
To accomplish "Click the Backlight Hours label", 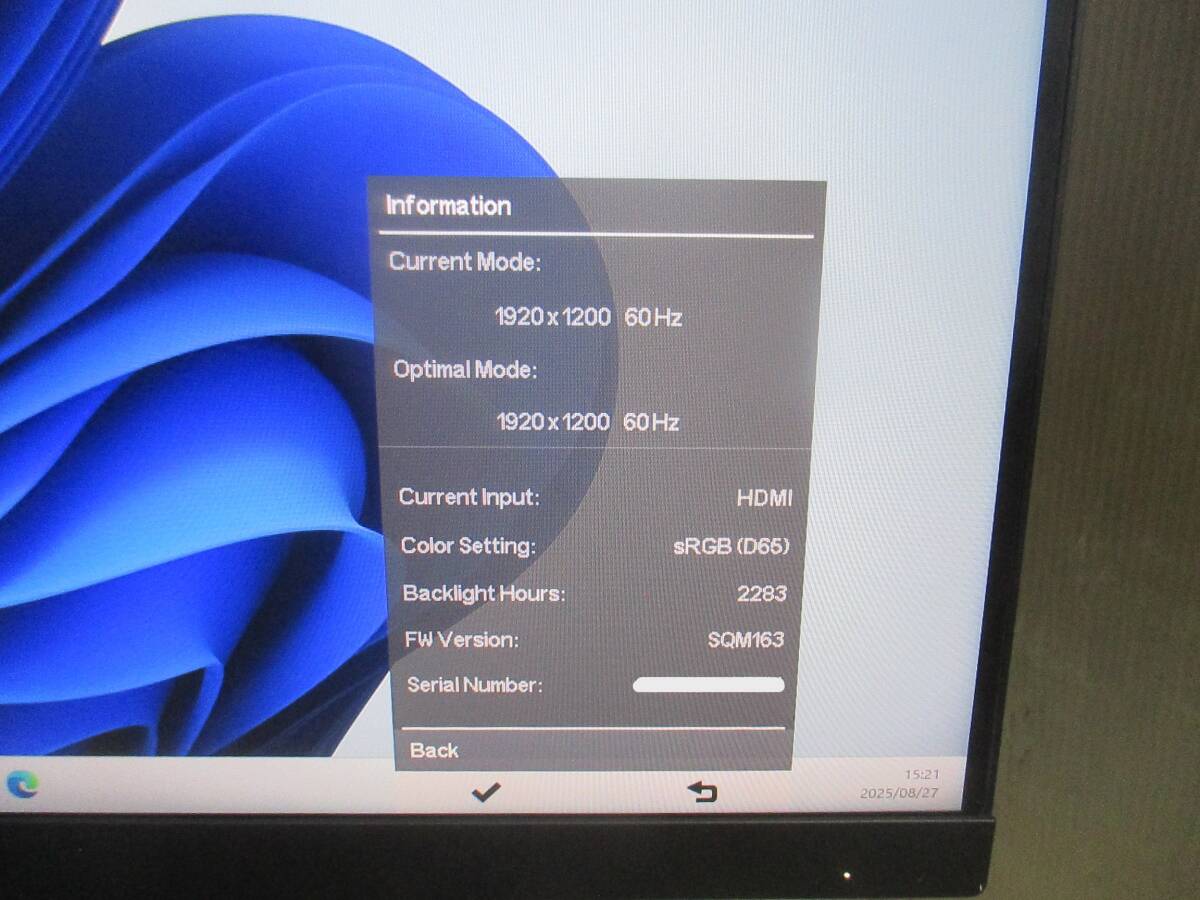I will point(484,593).
